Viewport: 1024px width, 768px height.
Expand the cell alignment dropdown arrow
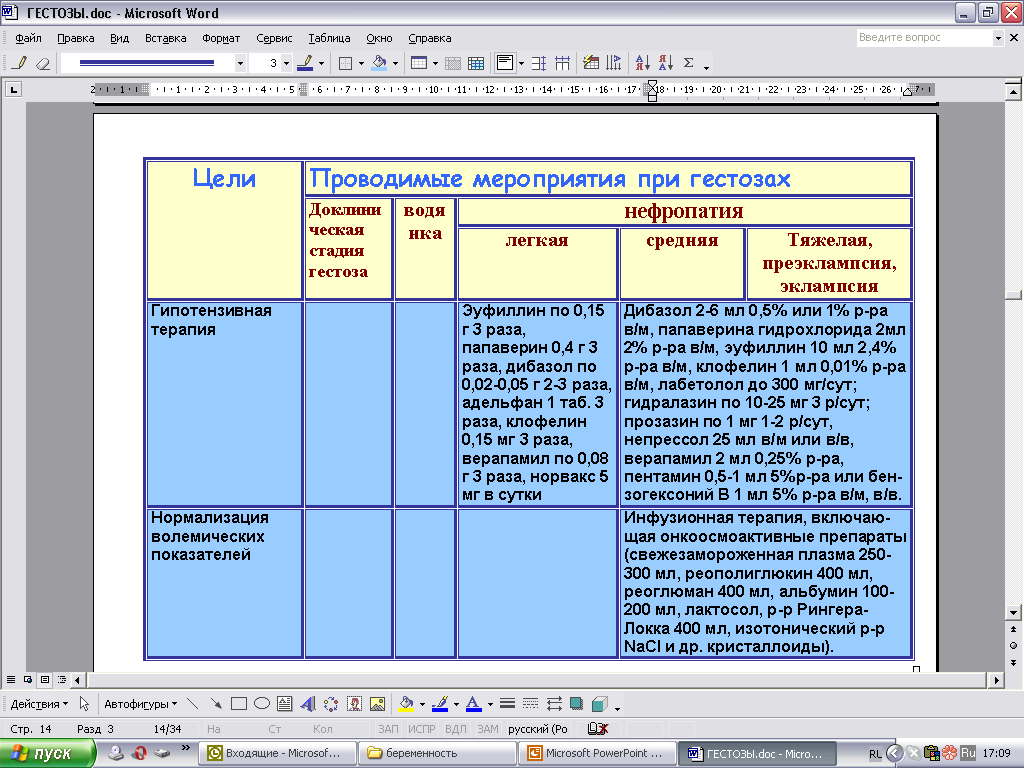click(x=521, y=63)
